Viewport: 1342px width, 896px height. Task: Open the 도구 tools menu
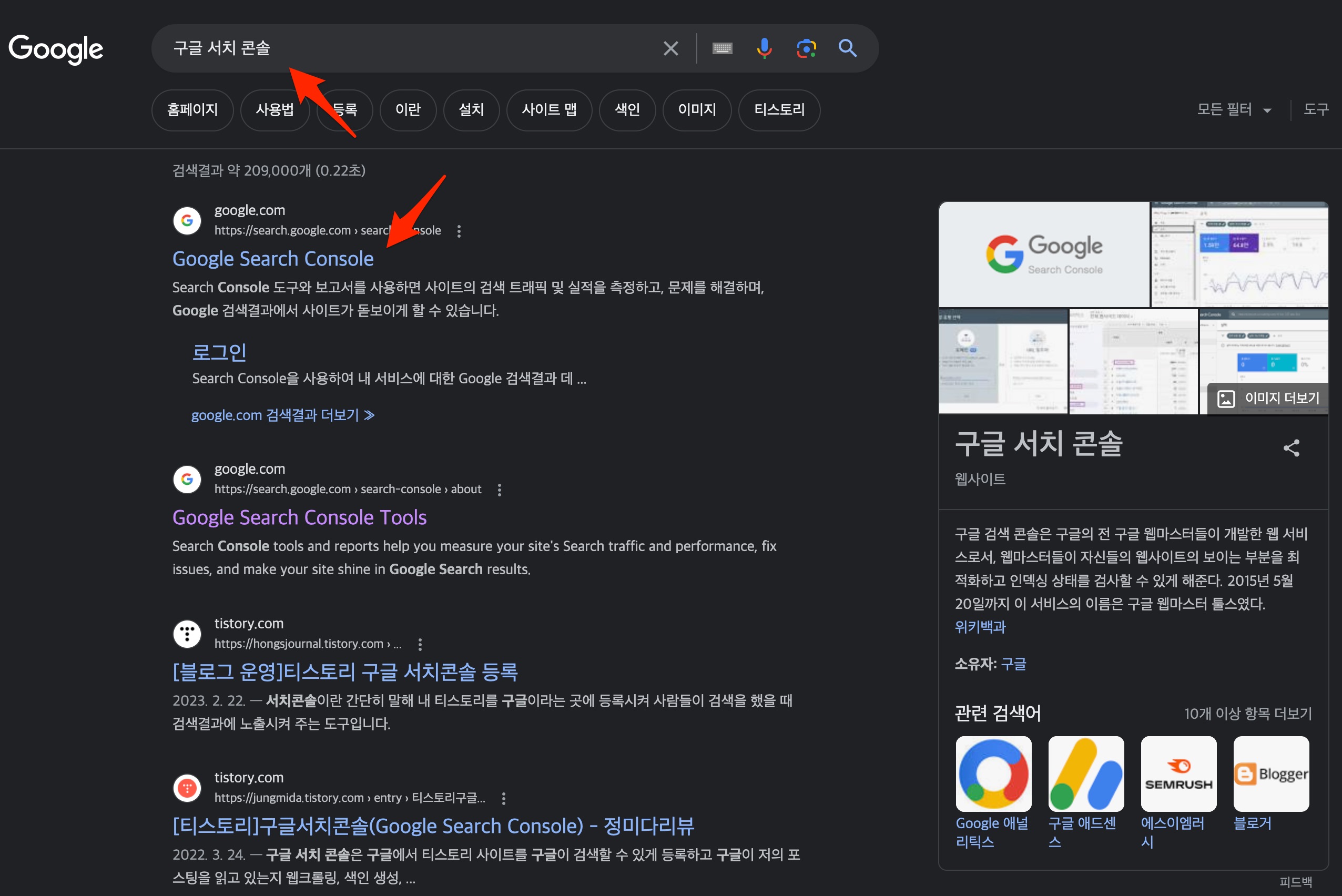point(1316,110)
